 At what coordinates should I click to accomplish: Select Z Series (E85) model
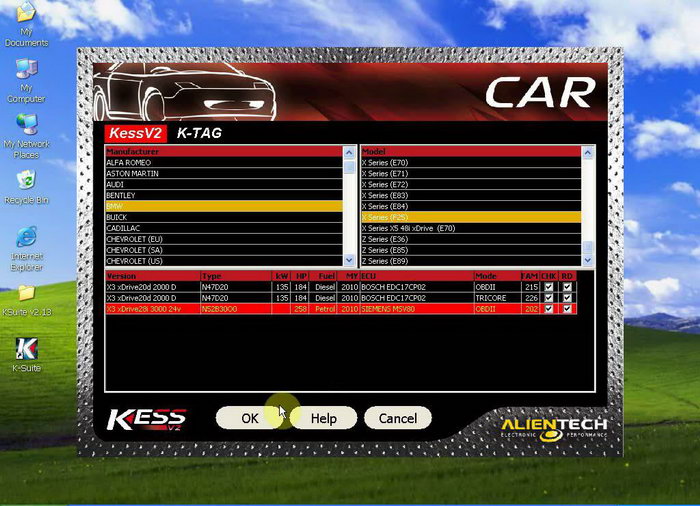(x=471, y=250)
